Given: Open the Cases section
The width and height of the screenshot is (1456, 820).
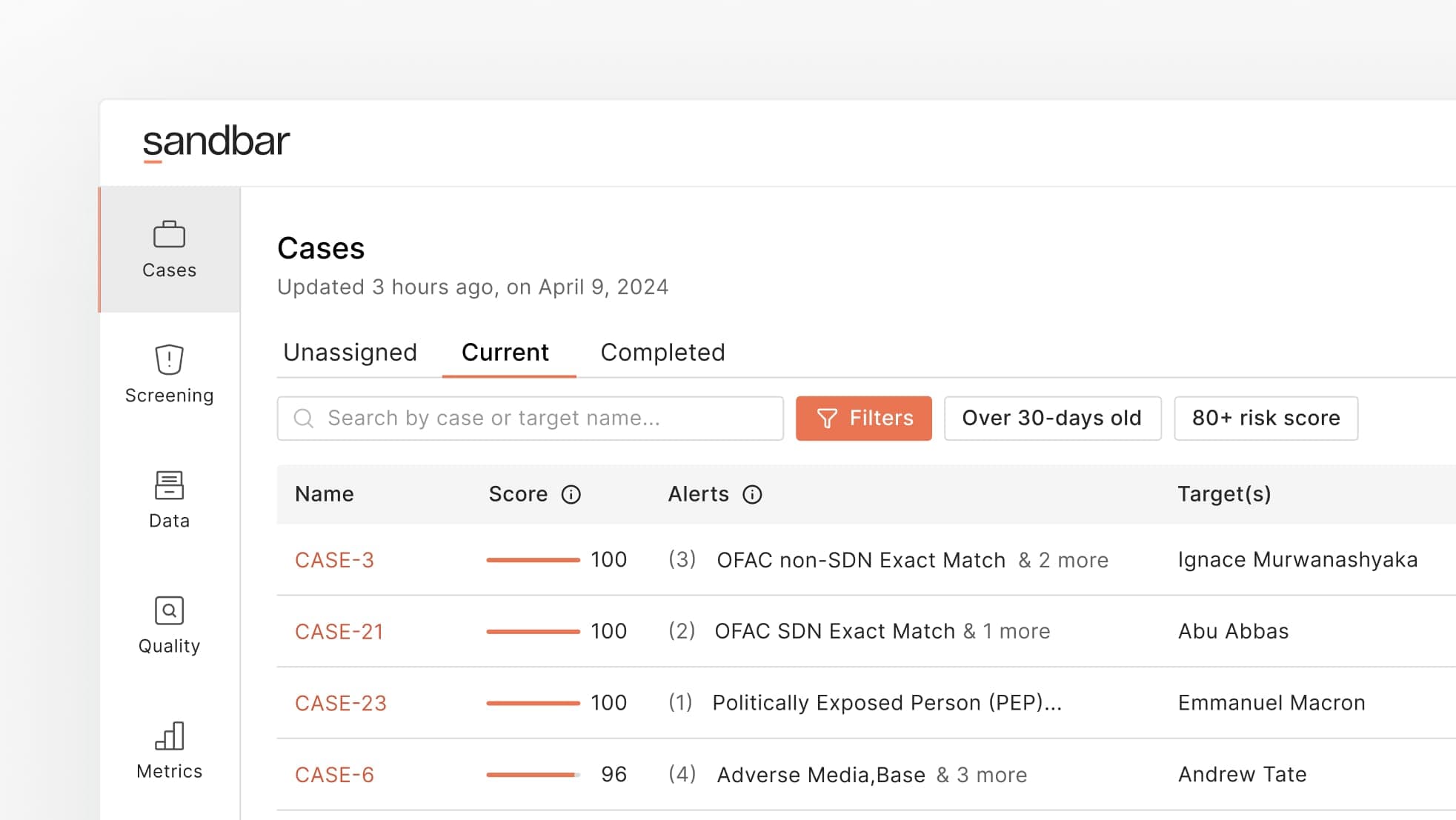Looking at the screenshot, I should coord(170,248).
